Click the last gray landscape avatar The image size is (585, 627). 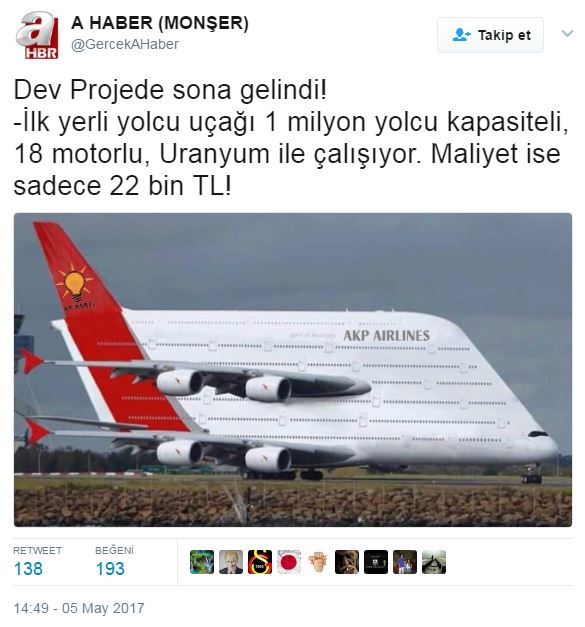[434, 562]
